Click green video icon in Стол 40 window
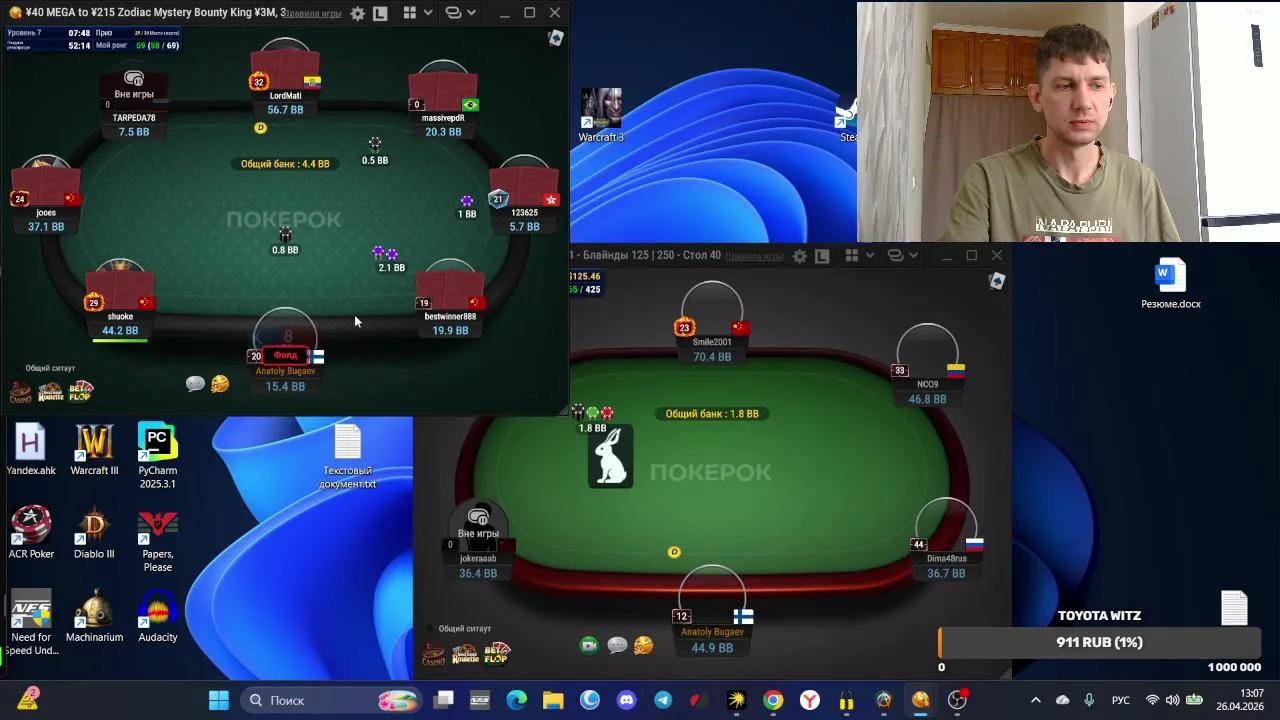The width and height of the screenshot is (1280, 720). click(589, 646)
